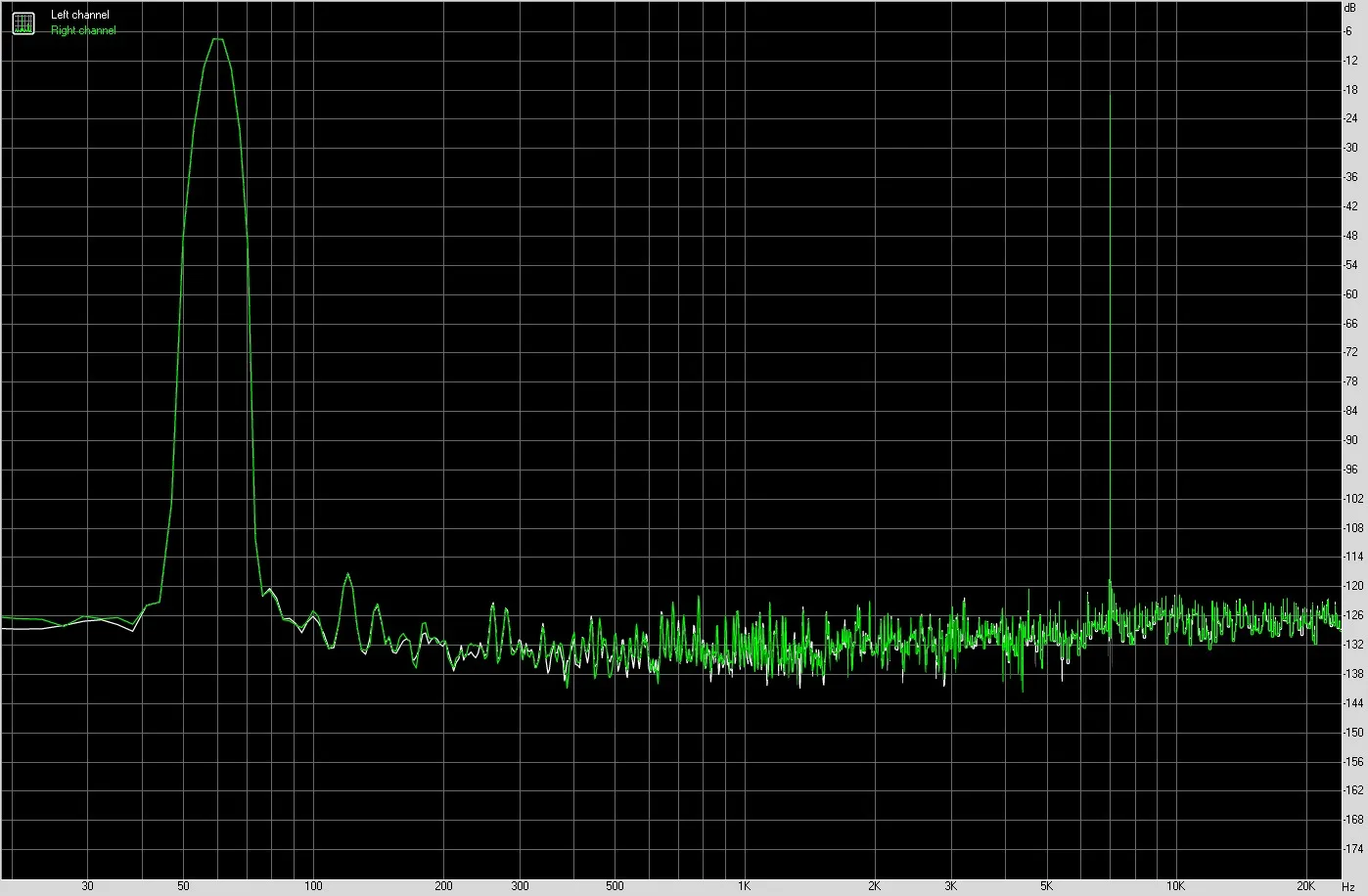Viewport: 1368px width, 896px height.
Task: Click the "-156" dB axis label
Action: [x=1353, y=761]
